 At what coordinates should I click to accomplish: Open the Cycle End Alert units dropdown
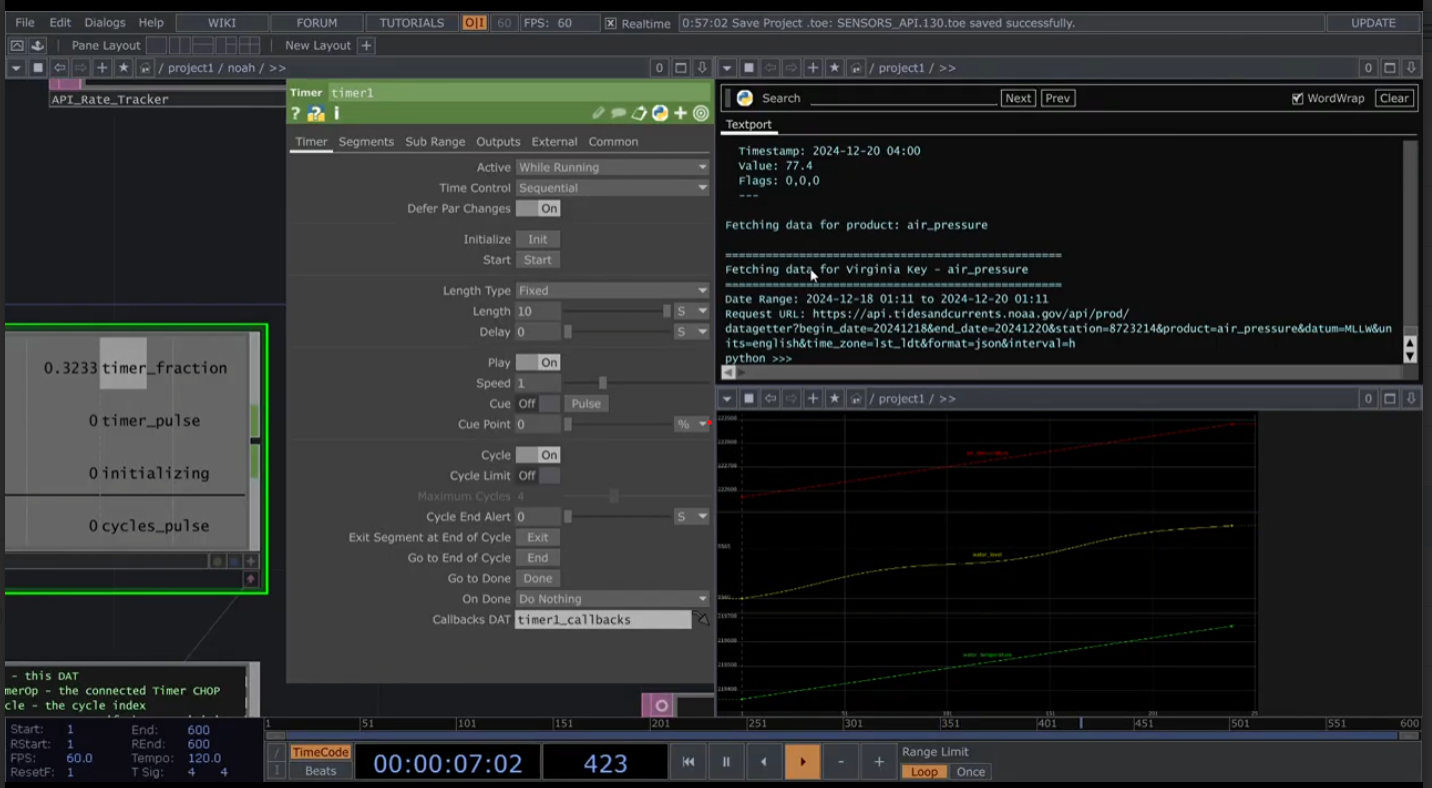[x=691, y=516]
